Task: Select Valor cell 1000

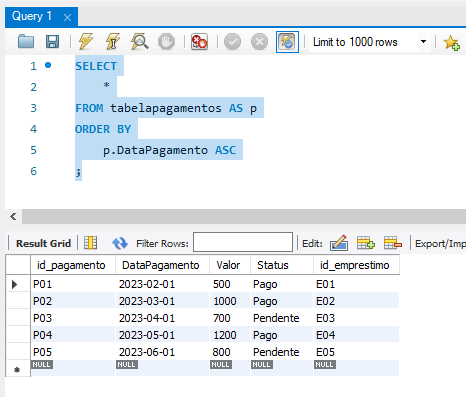Action: 230,301
